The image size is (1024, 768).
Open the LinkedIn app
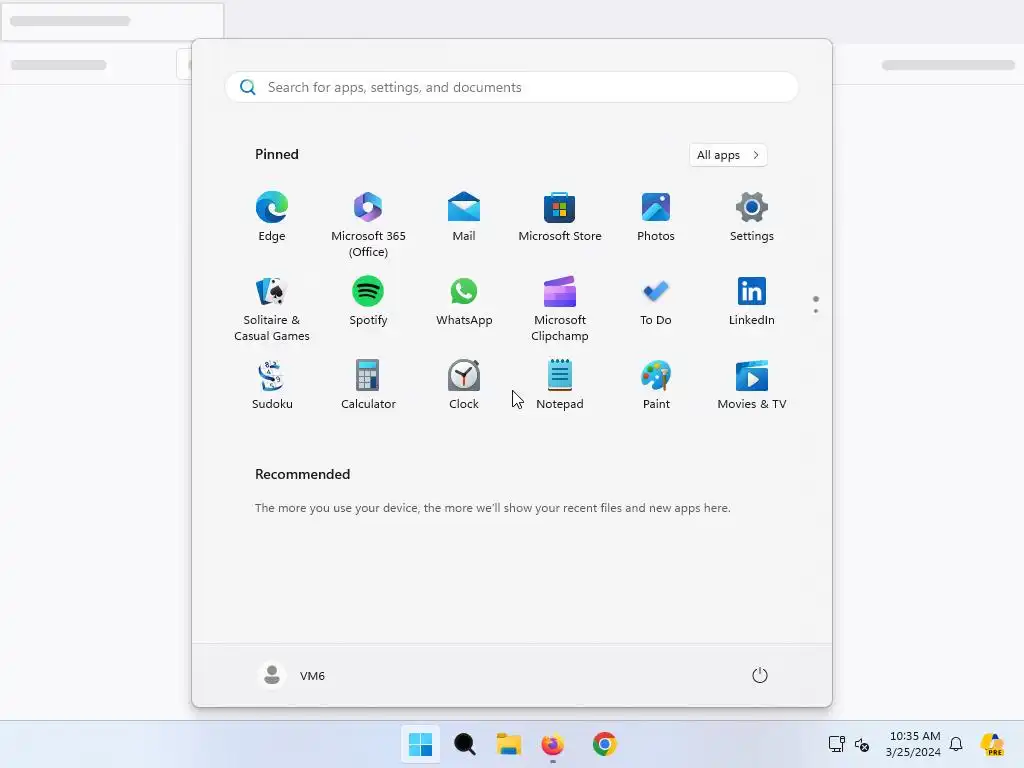point(752,301)
